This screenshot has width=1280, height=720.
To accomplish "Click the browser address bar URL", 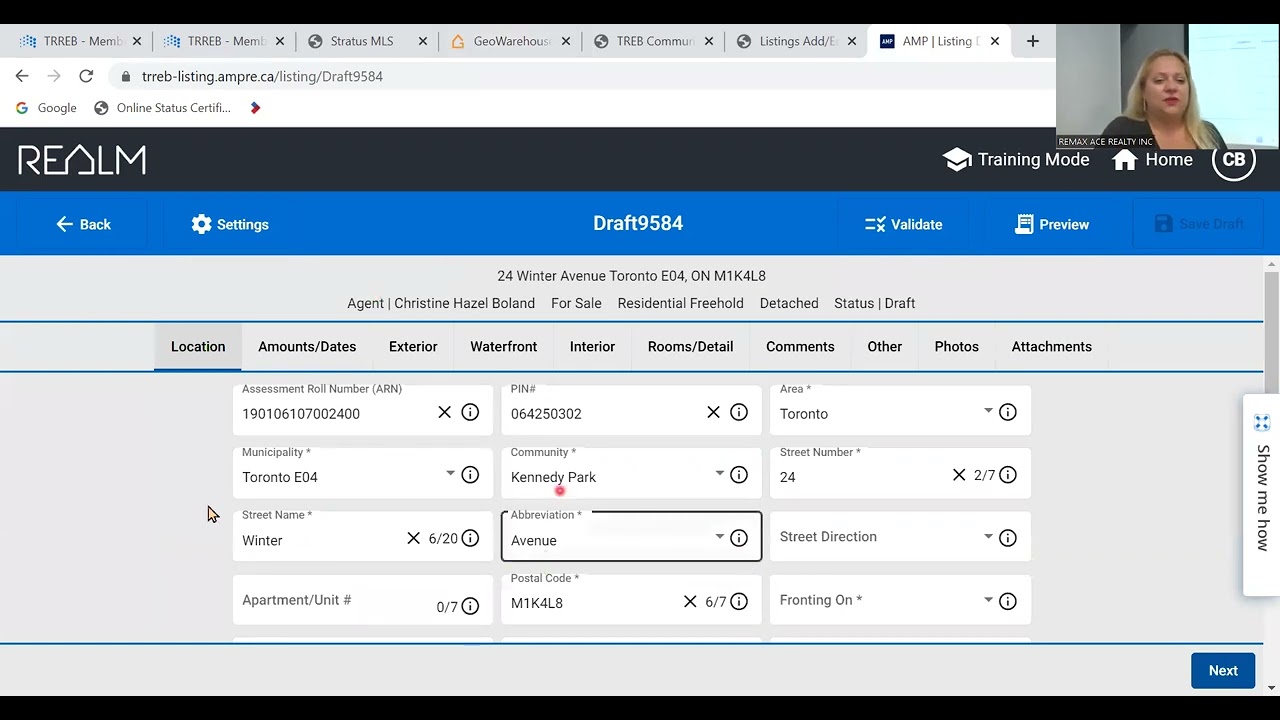I will [x=262, y=76].
